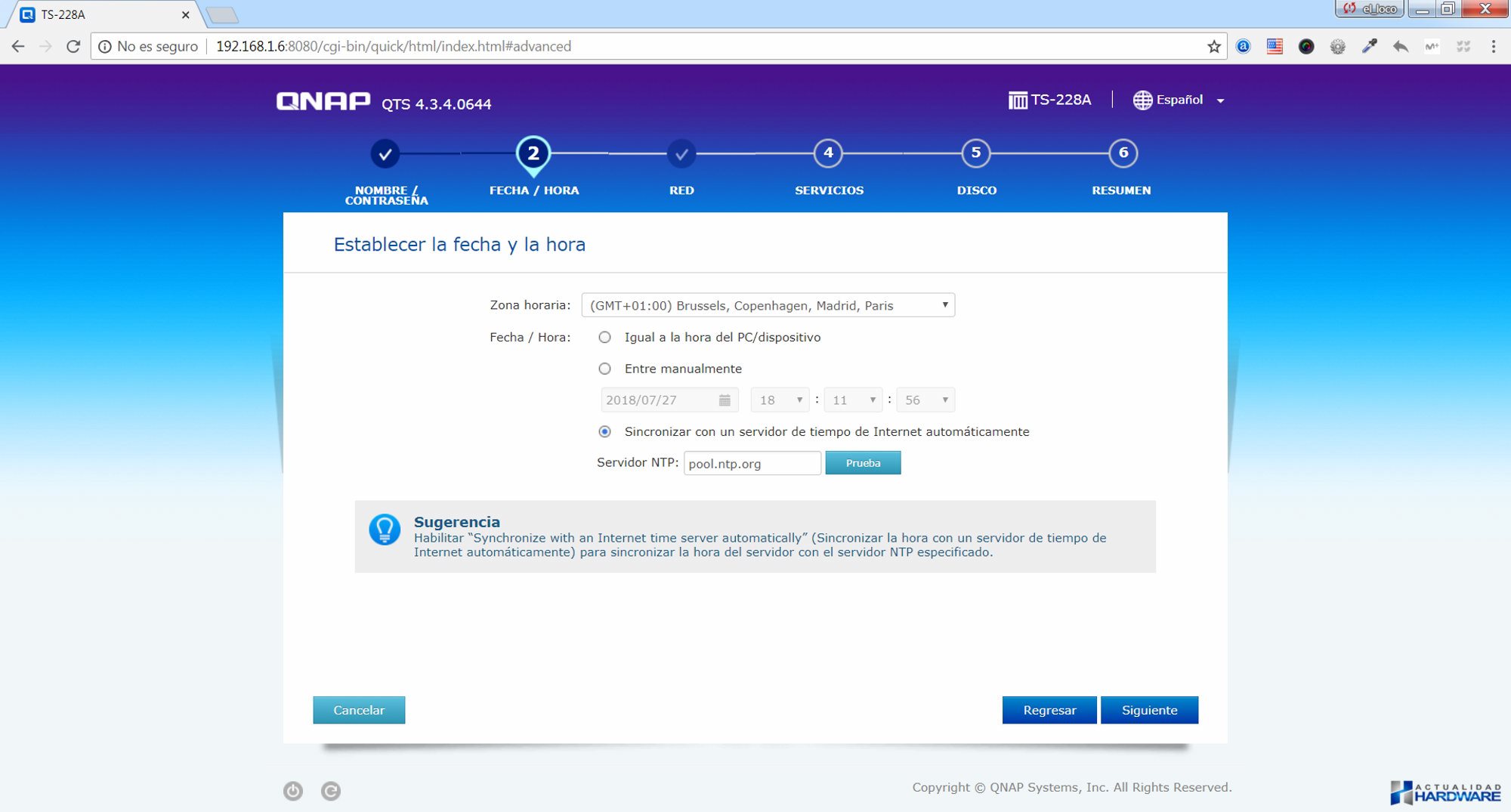The image size is (1511, 812).
Task: Open the calendar date picker icon
Action: tap(725, 400)
